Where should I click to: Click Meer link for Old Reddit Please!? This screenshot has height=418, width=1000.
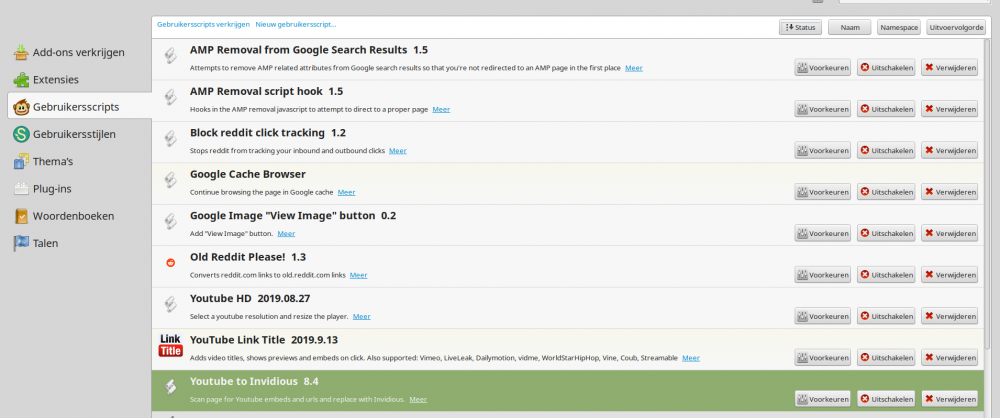coord(358,275)
